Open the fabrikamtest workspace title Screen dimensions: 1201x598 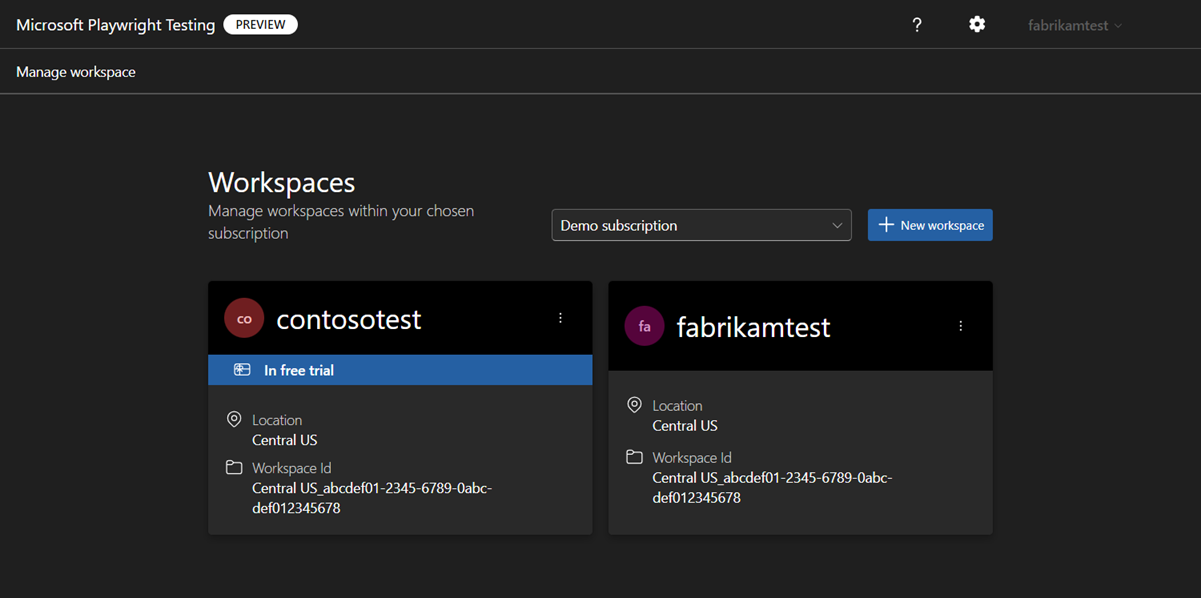click(x=753, y=327)
